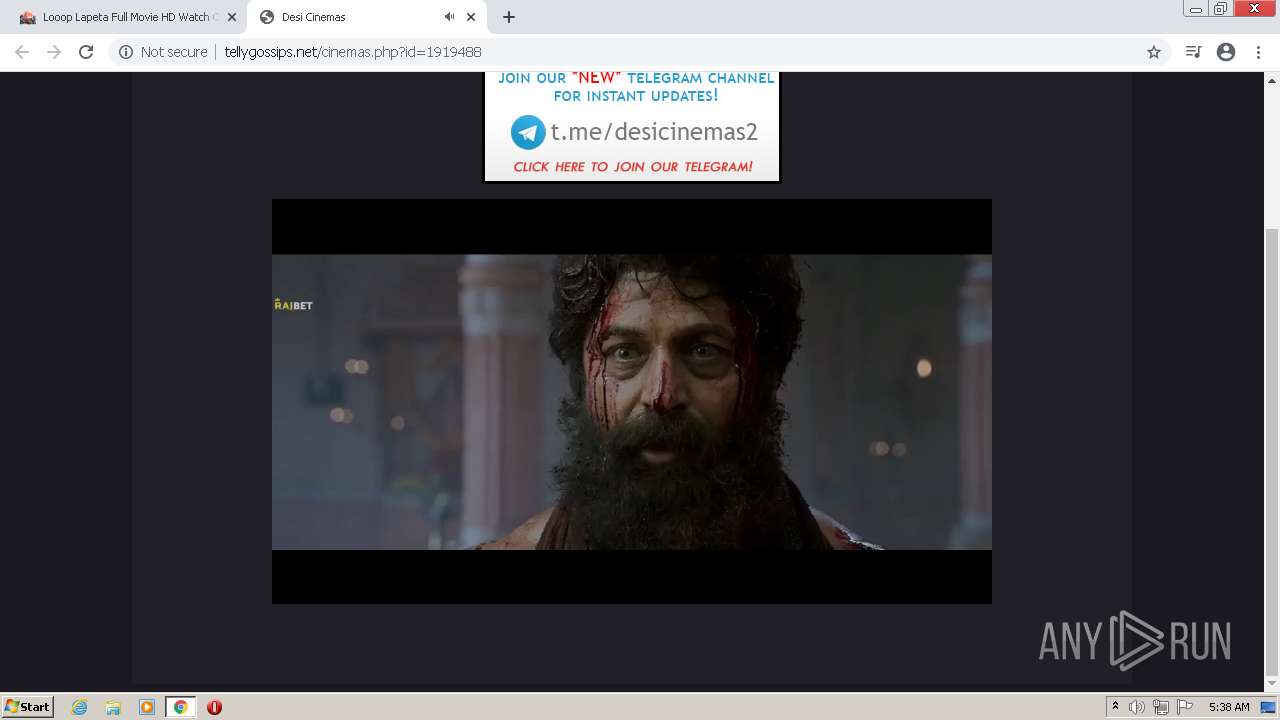Viewport: 1280px width, 720px height.
Task: Switch to Chrome in the taskbar
Action: point(180,707)
